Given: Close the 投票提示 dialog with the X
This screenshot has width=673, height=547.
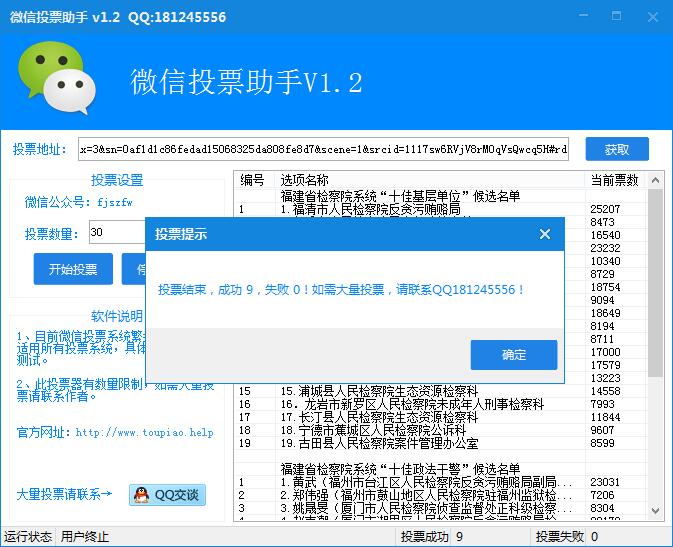Looking at the screenshot, I should (545, 234).
